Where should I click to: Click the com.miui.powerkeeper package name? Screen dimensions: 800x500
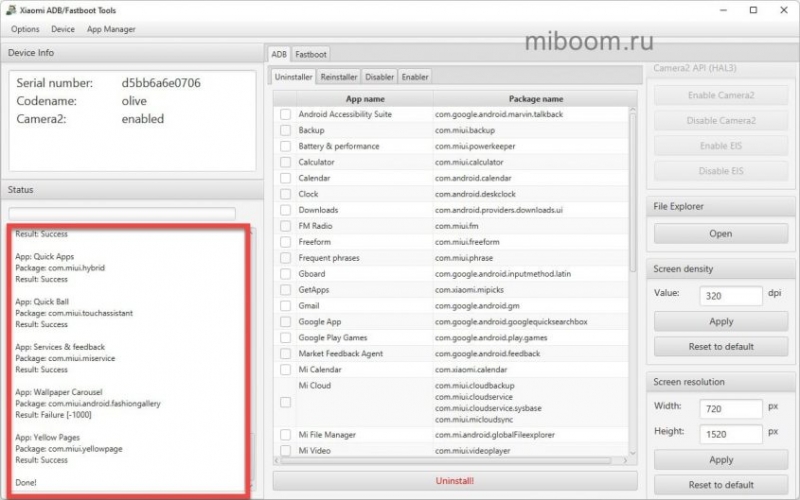(x=475, y=146)
